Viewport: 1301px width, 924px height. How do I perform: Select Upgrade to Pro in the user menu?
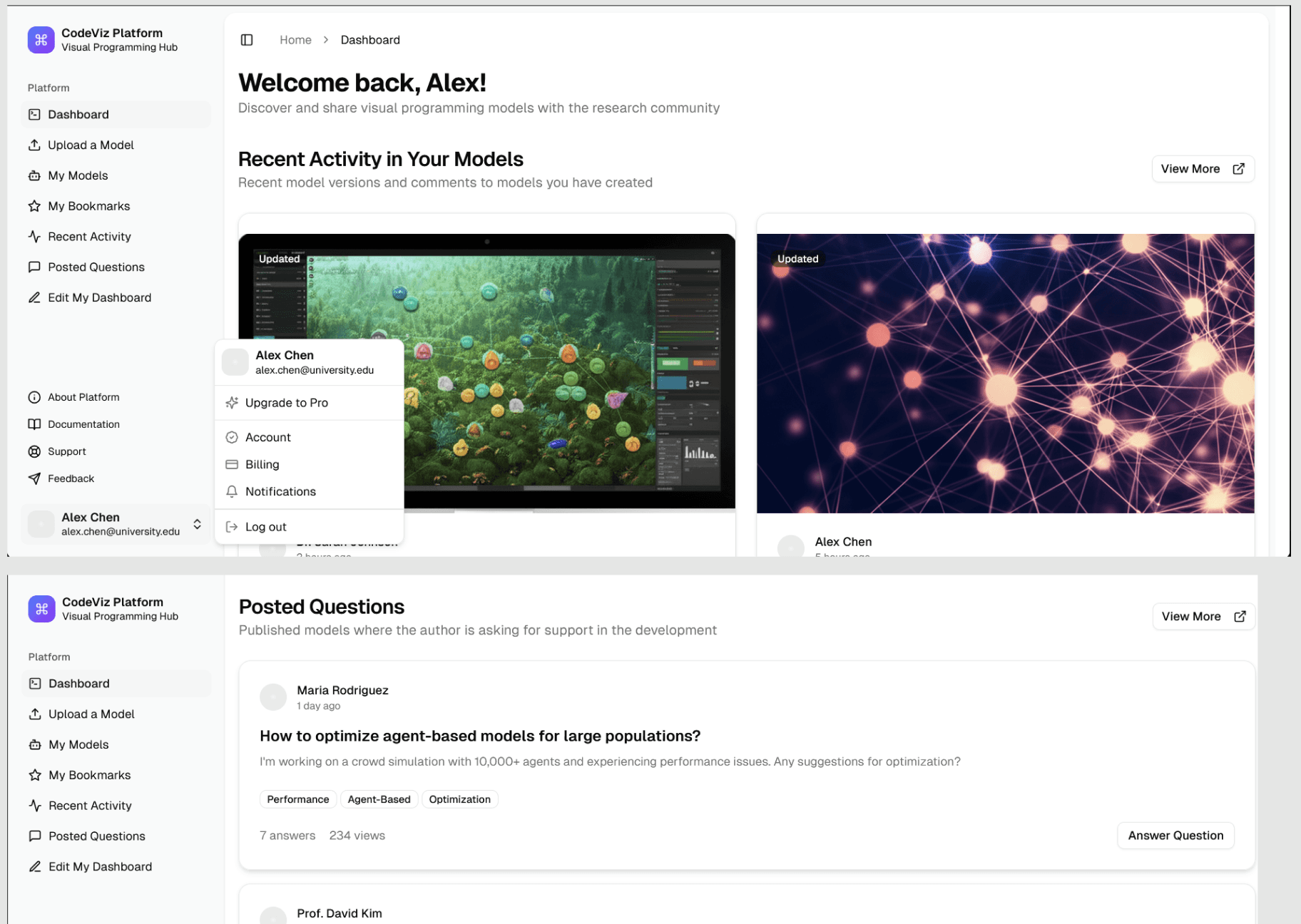(310, 403)
